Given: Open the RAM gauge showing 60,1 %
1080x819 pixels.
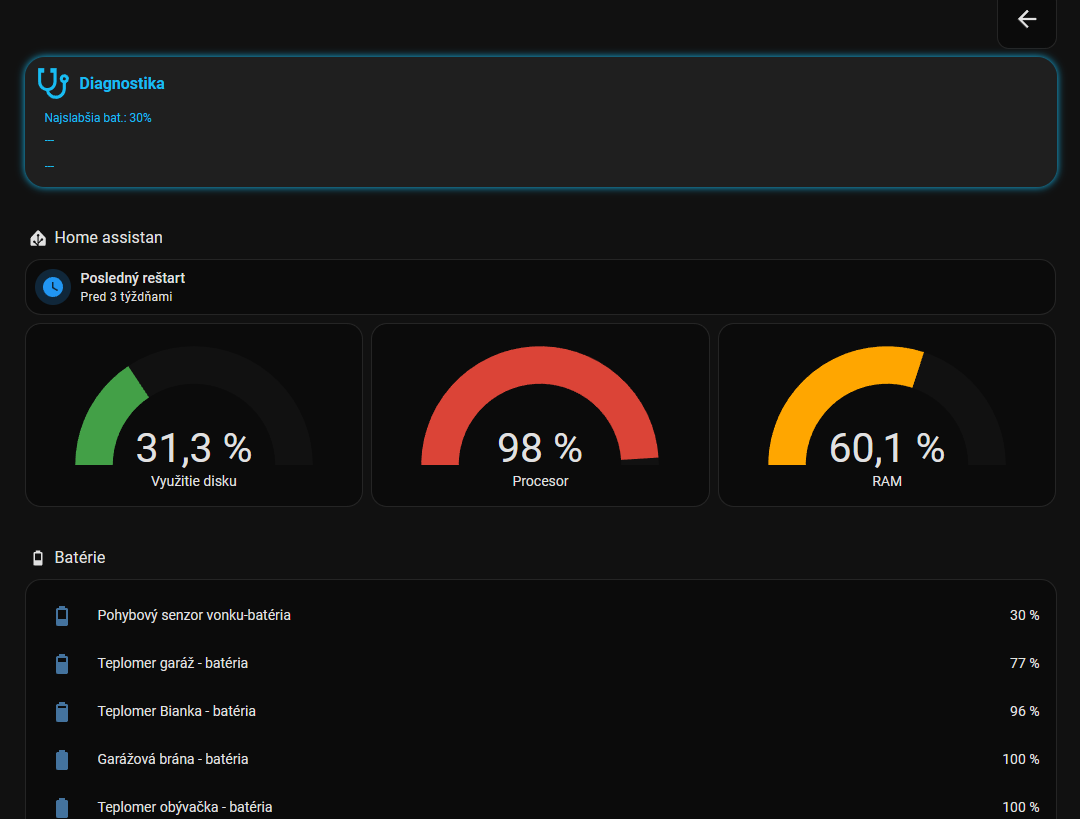Looking at the screenshot, I should [886, 415].
